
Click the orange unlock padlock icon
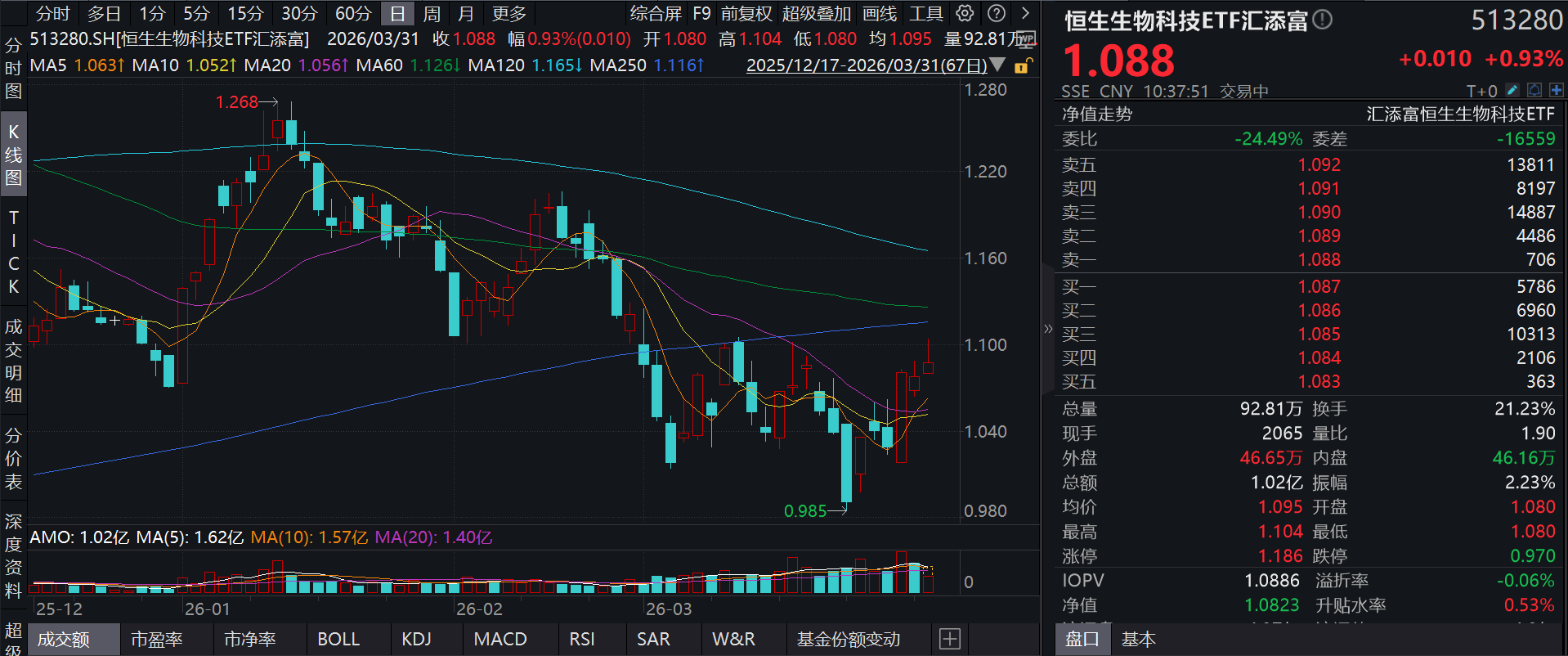click(1023, 66)
